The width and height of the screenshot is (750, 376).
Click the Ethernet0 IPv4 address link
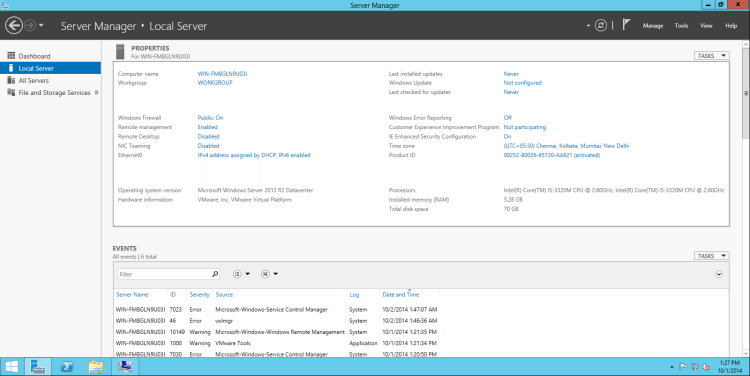(254, 155)
